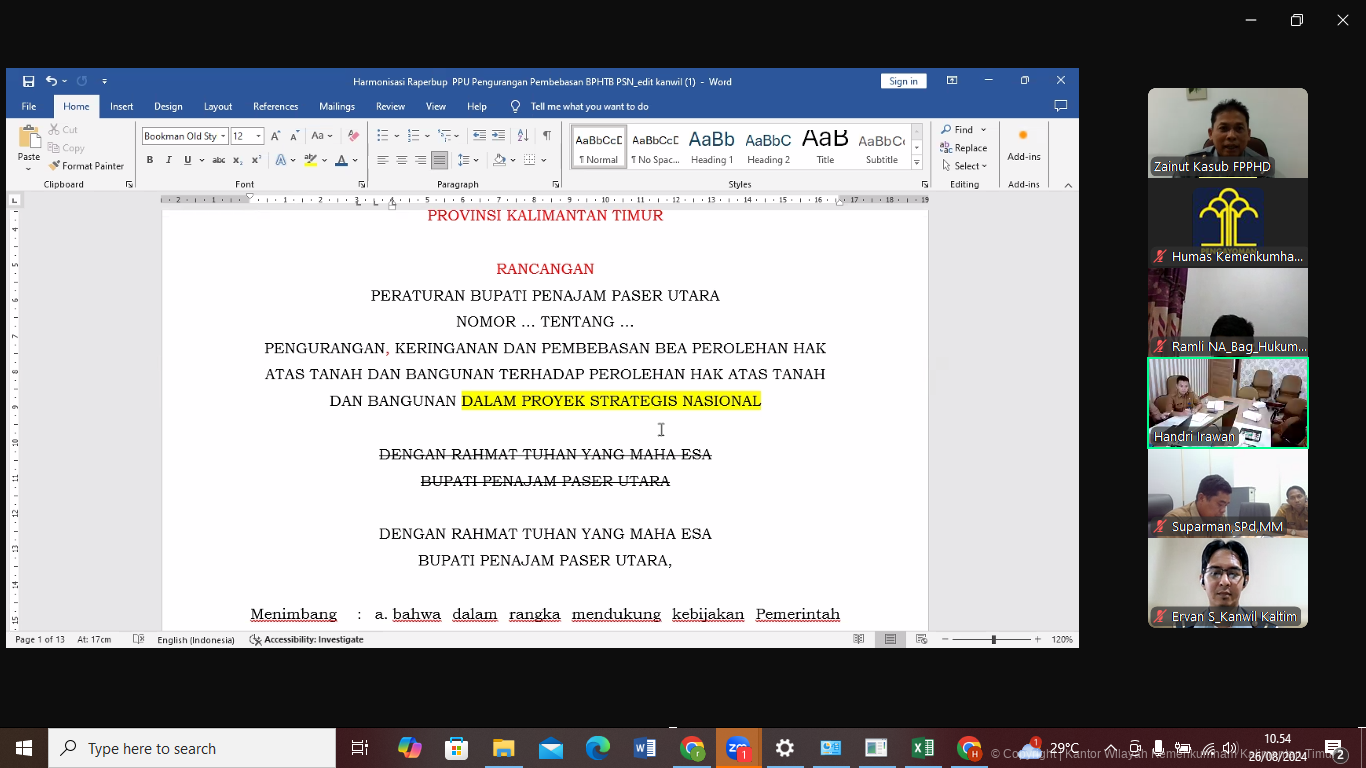Click the Increase Indent icon

[499, 136]
